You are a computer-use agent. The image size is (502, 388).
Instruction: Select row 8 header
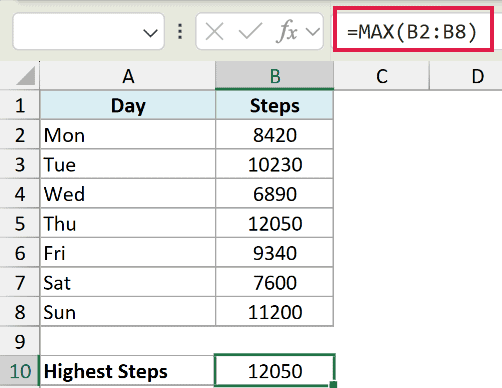click(x=20, y=312)
